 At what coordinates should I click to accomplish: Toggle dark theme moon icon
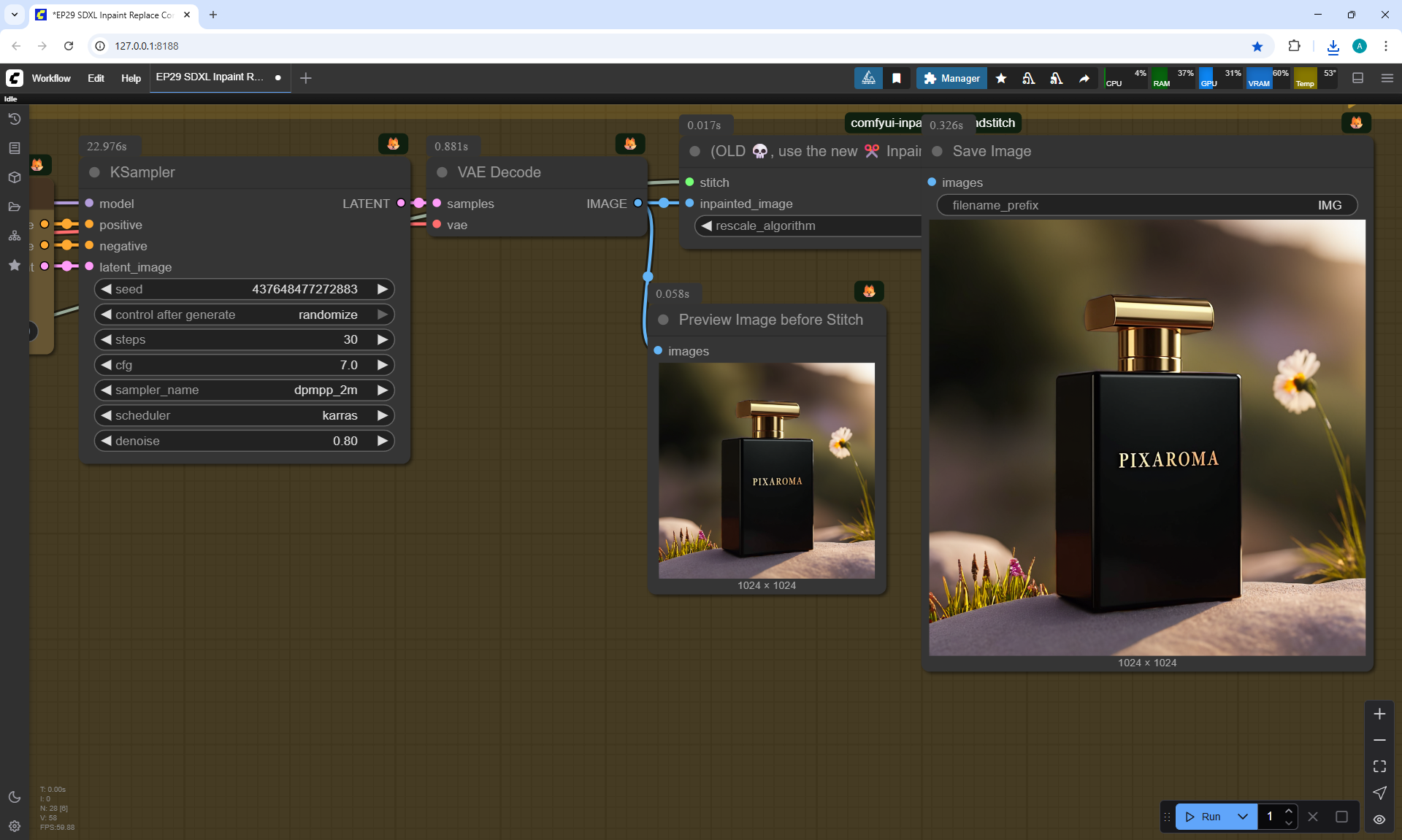(x=14, y=797)
